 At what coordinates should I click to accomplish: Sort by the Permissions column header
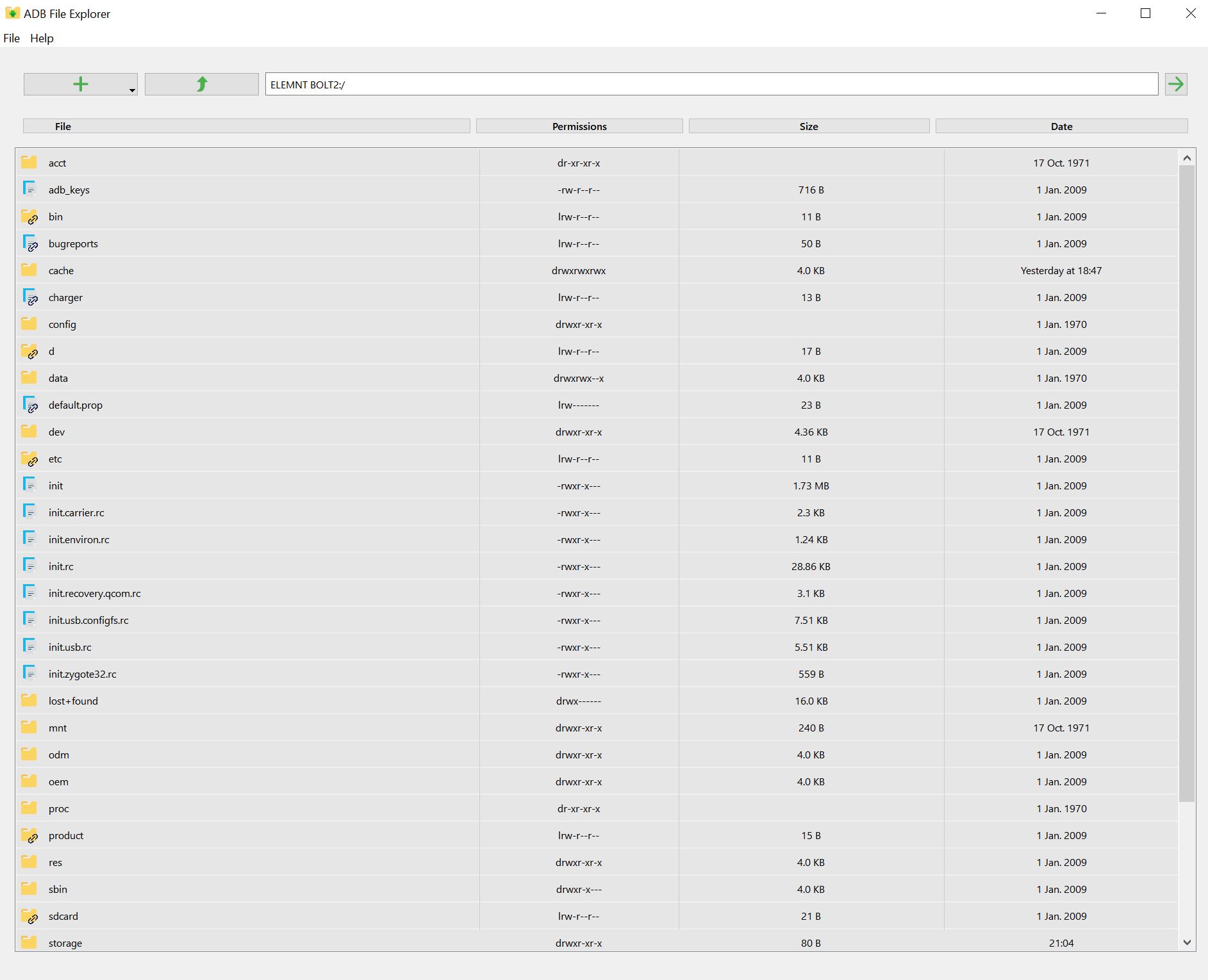click(579, 126)
